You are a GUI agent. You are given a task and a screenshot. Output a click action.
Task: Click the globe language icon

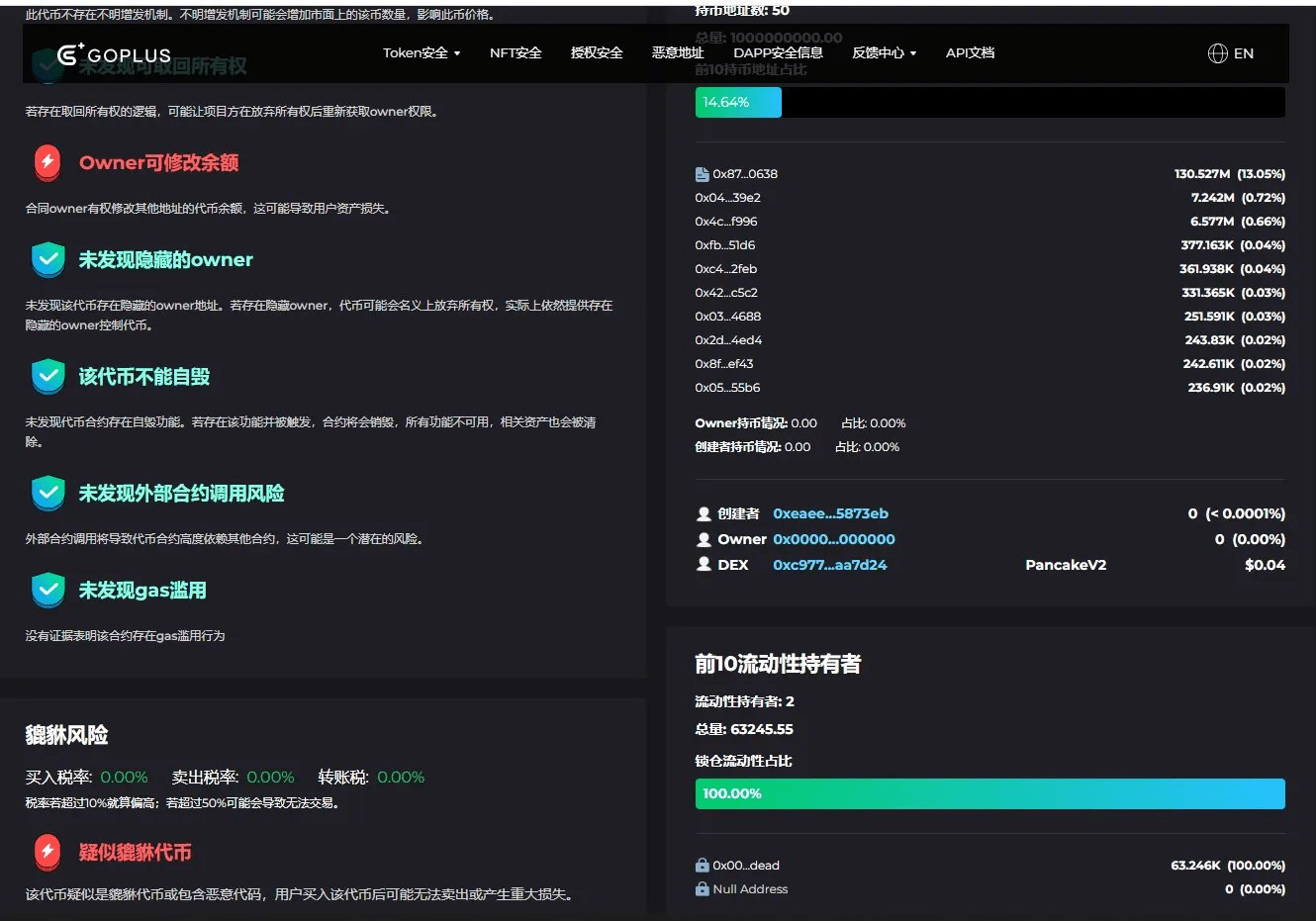click(x=1217, y=53)
